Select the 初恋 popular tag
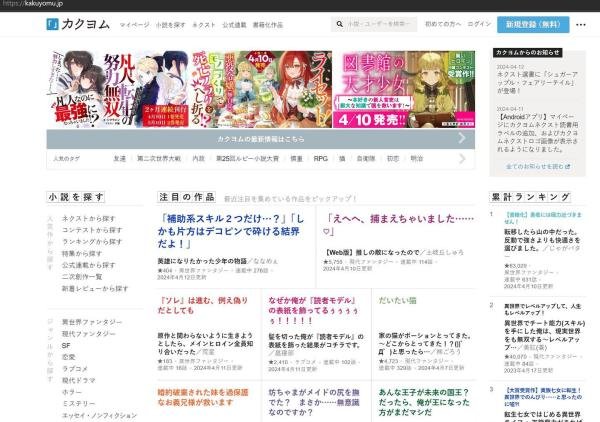 point(393,158)
